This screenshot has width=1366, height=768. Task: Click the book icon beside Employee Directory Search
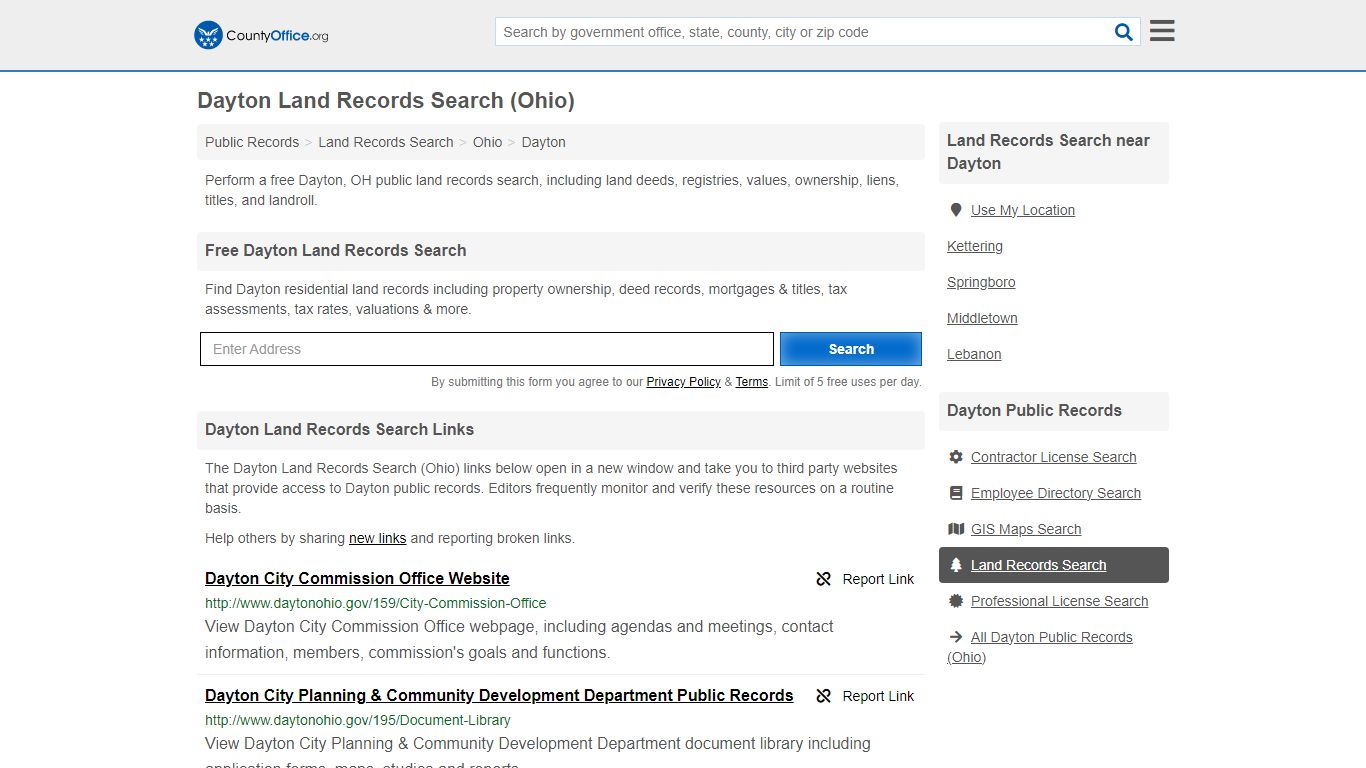pyautogui.click(x=956, y=493)
